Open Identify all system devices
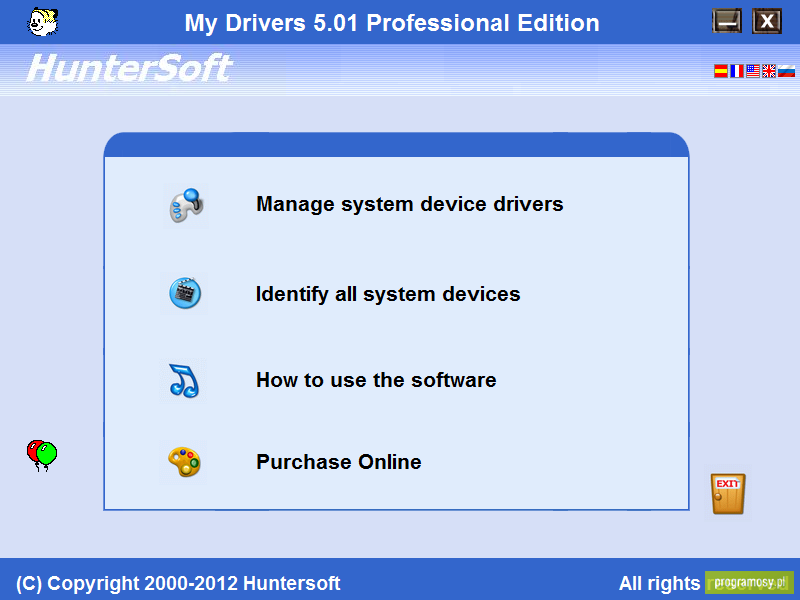Screen dimensions: 800x600 [388, 294]
